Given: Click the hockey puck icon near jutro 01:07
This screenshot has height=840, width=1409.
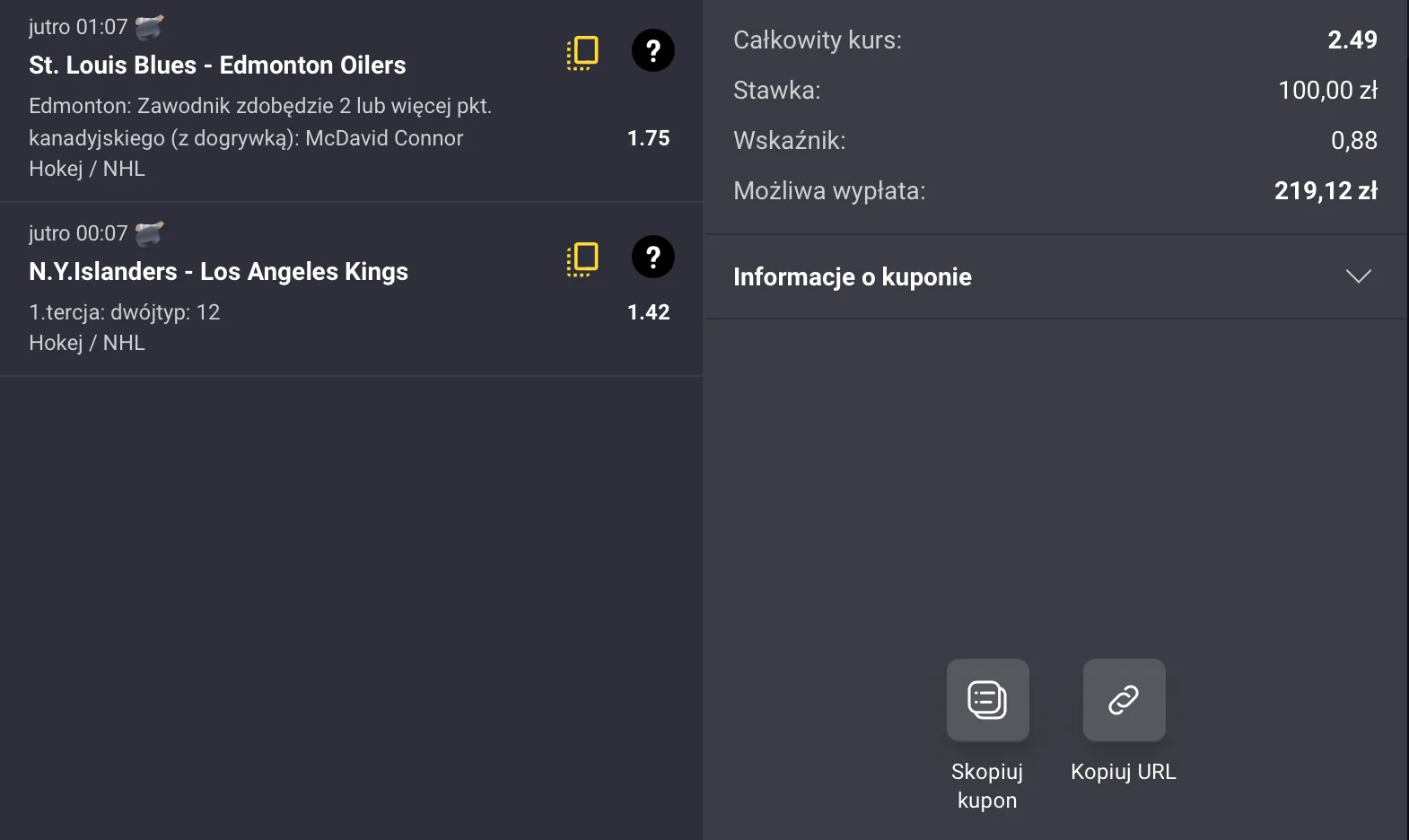Looking at the screenshot, I should click(146, 25).
